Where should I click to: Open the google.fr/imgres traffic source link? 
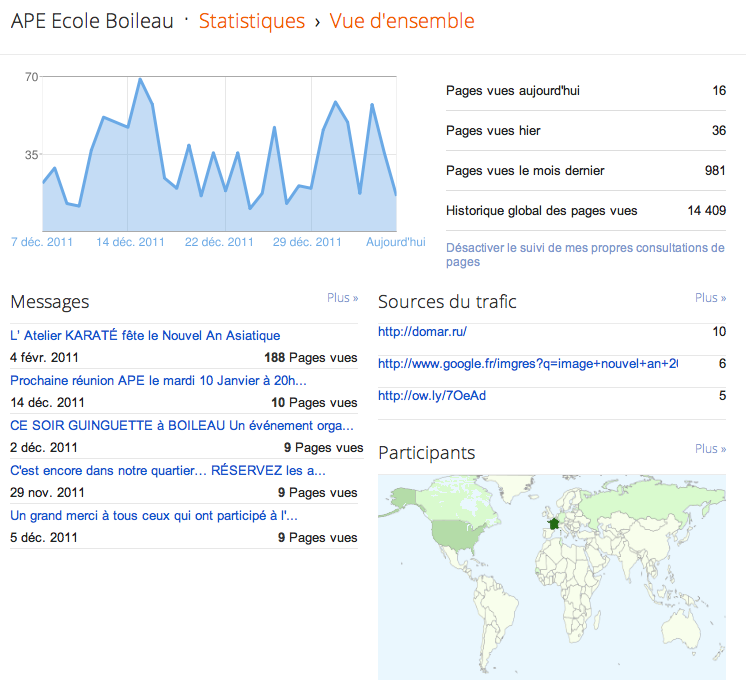(x=527, y=364)
